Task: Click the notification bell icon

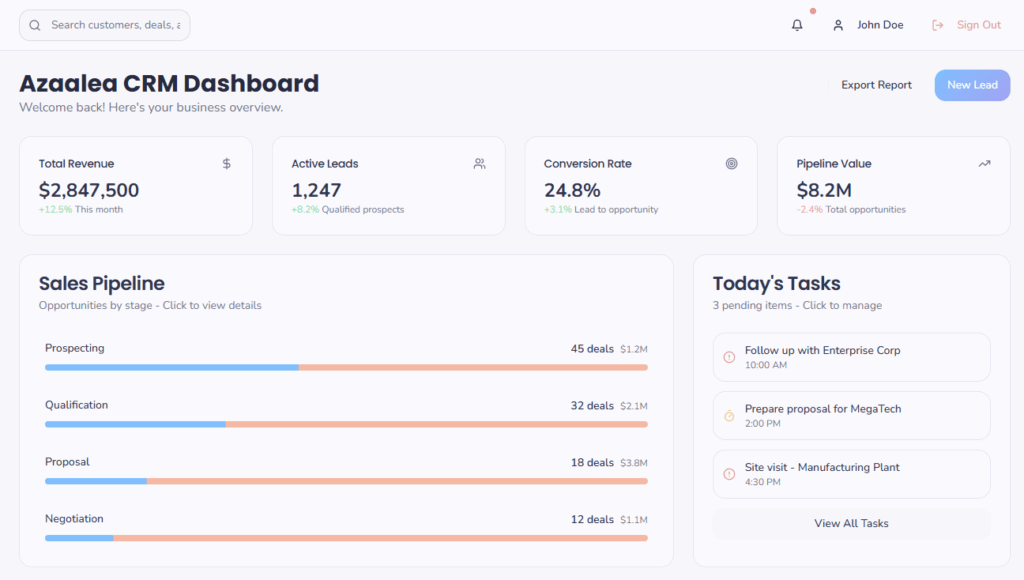Action: tap(797, 25)
